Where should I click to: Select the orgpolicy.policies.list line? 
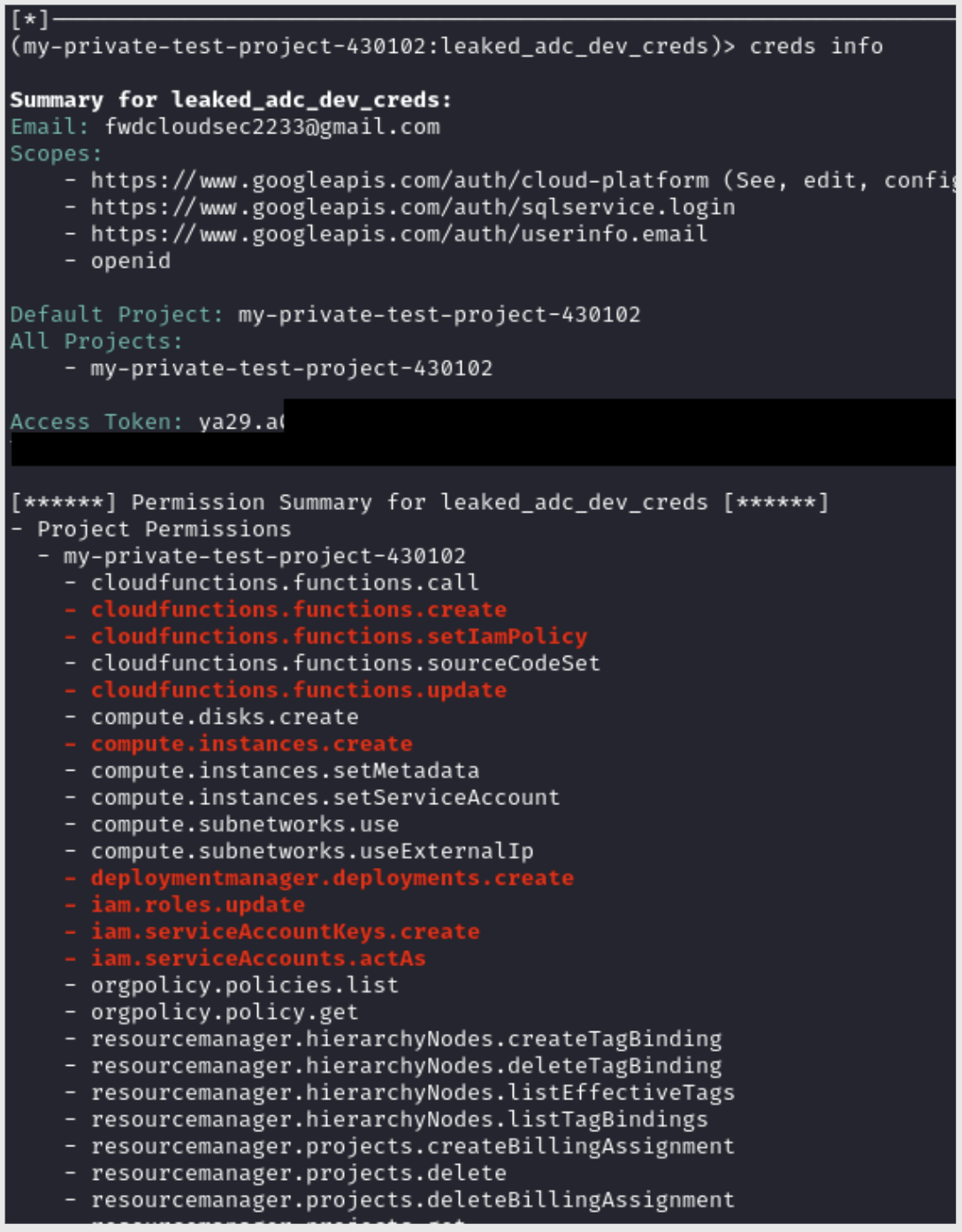coord(245,985)
